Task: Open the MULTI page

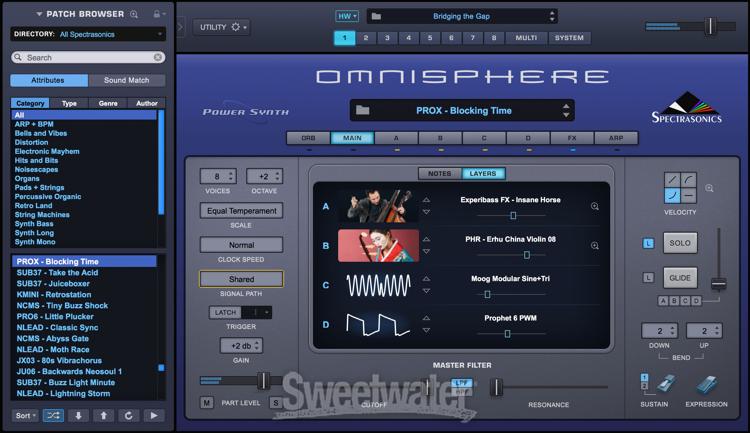Action: pos(526,37)
